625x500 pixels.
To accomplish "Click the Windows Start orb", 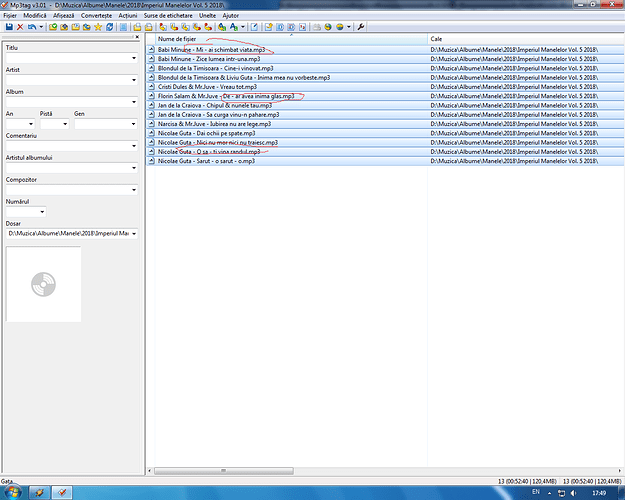I will [12, 492].
